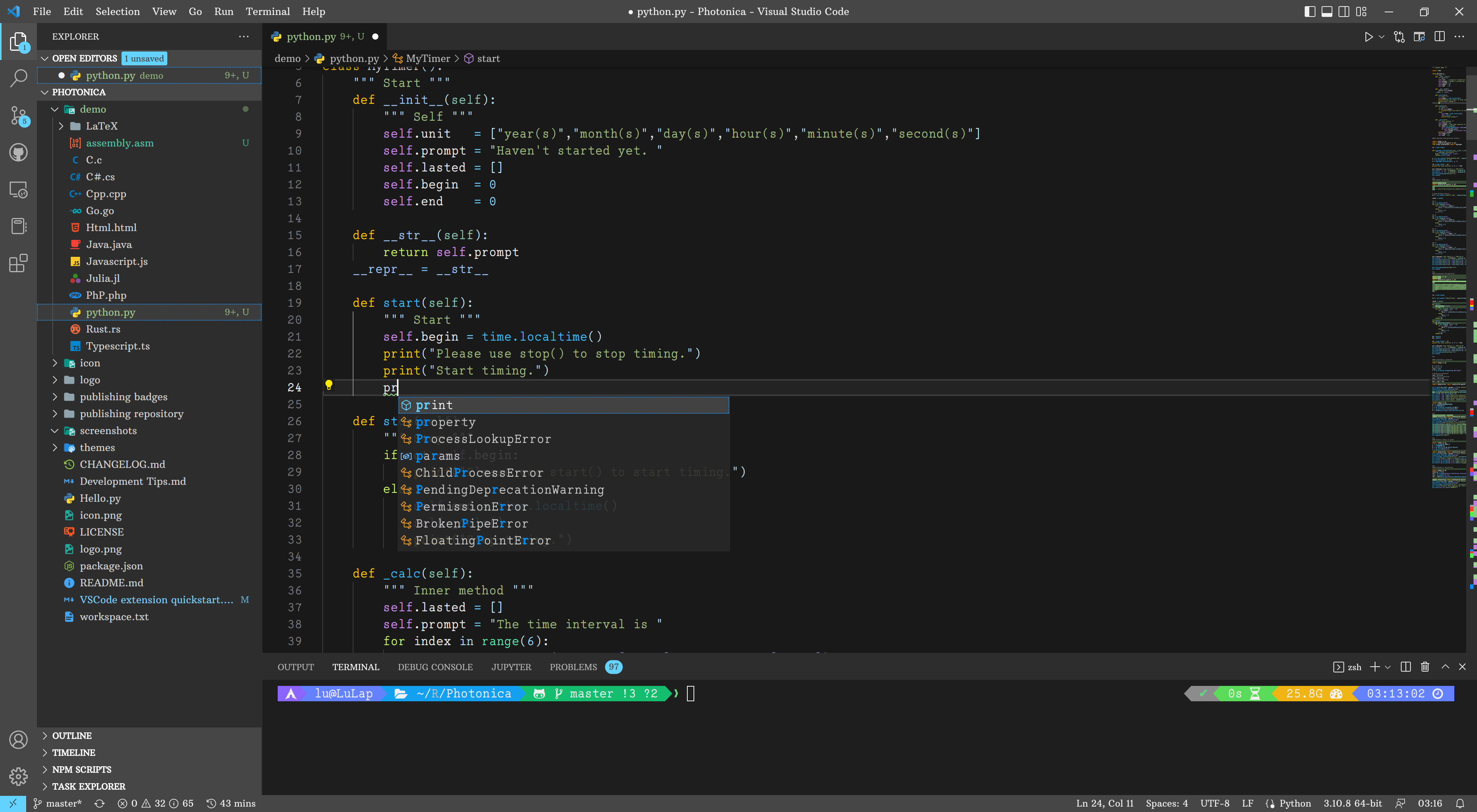Click the editor minimap code overview
This screenshot has height=812, width=1477.
pos(1448,275)
